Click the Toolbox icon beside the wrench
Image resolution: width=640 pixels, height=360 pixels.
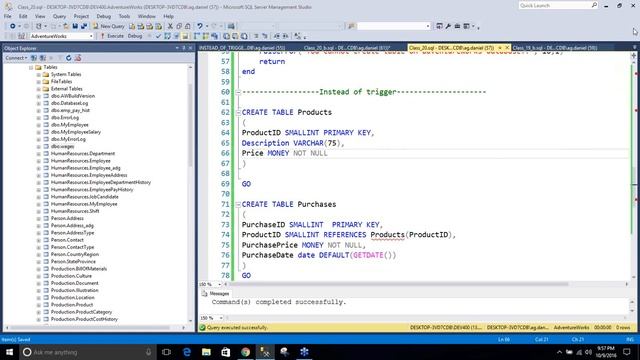457,26
